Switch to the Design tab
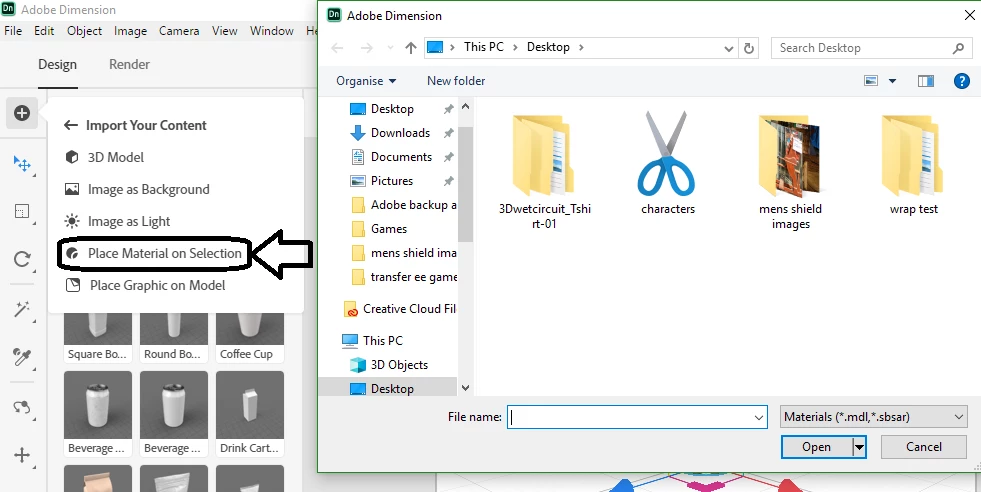The width and height of the screenshot is (981, 492). [x=58, y=64]
